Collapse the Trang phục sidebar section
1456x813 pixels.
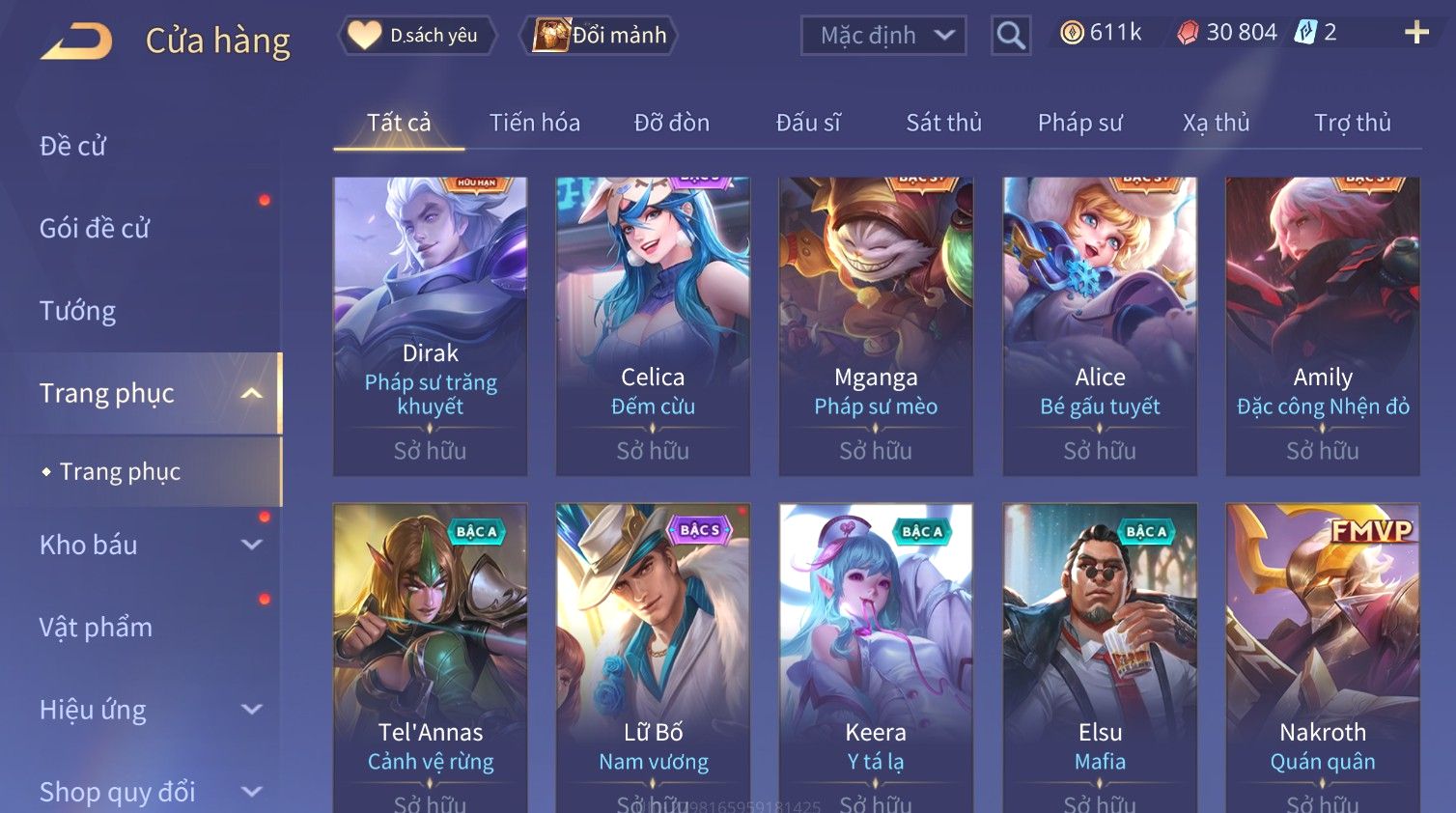click(x=252, y=393)
